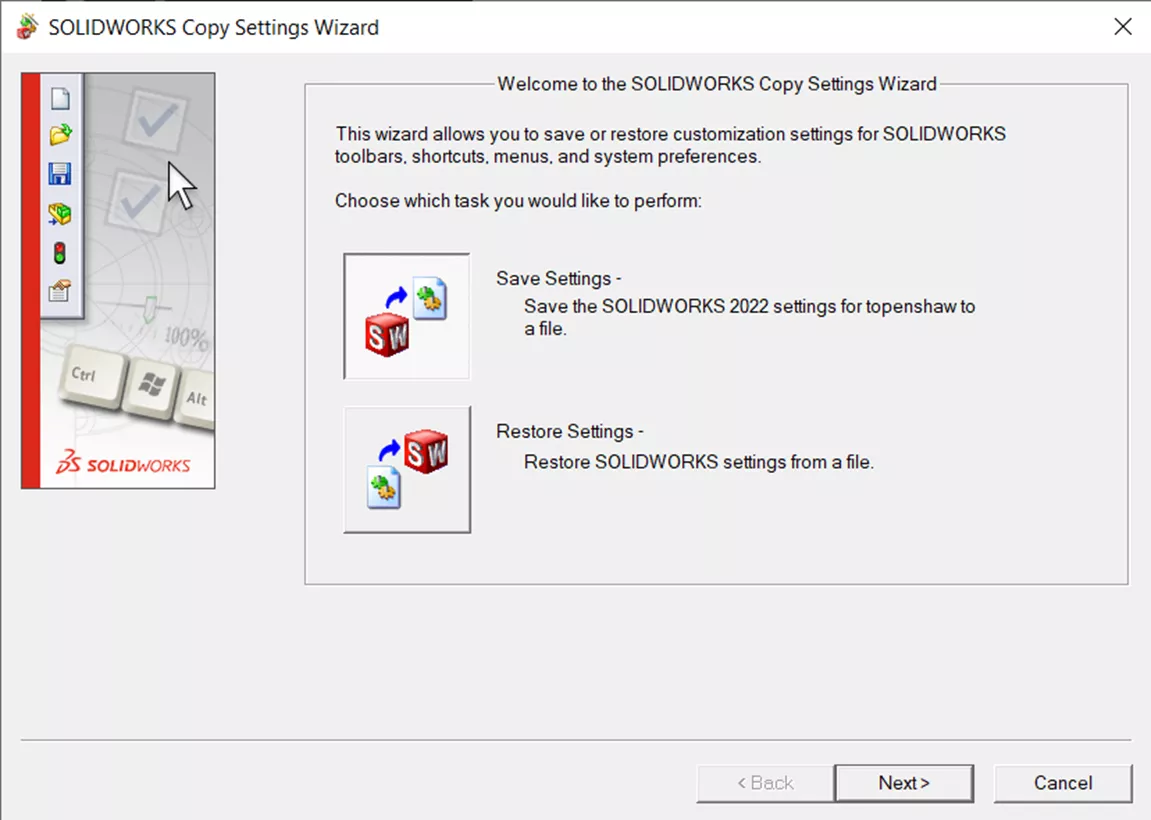Click the Save Settings text label
Image resolution: width=1151 pixels, height=820 pixels.
[557, 278]
